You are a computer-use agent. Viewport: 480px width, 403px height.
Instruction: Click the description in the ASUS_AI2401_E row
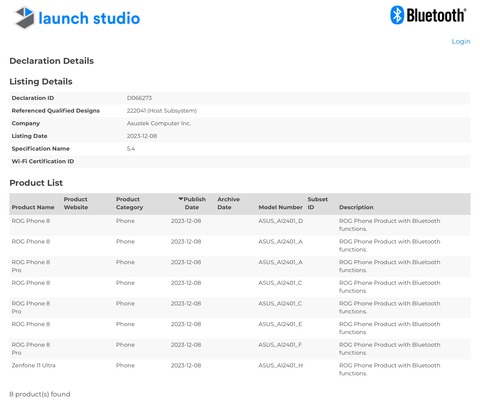pos(390,328)
